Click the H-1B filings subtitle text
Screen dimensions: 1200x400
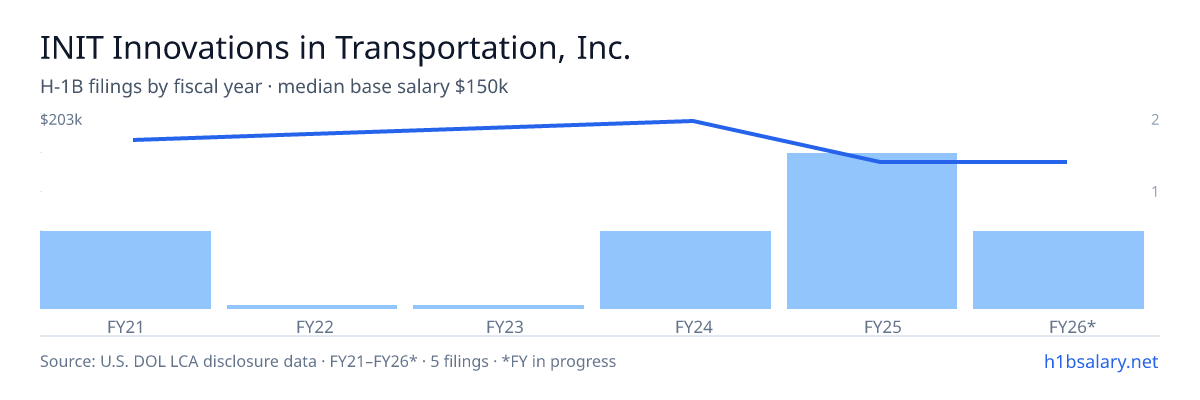[x=274, y=87]
